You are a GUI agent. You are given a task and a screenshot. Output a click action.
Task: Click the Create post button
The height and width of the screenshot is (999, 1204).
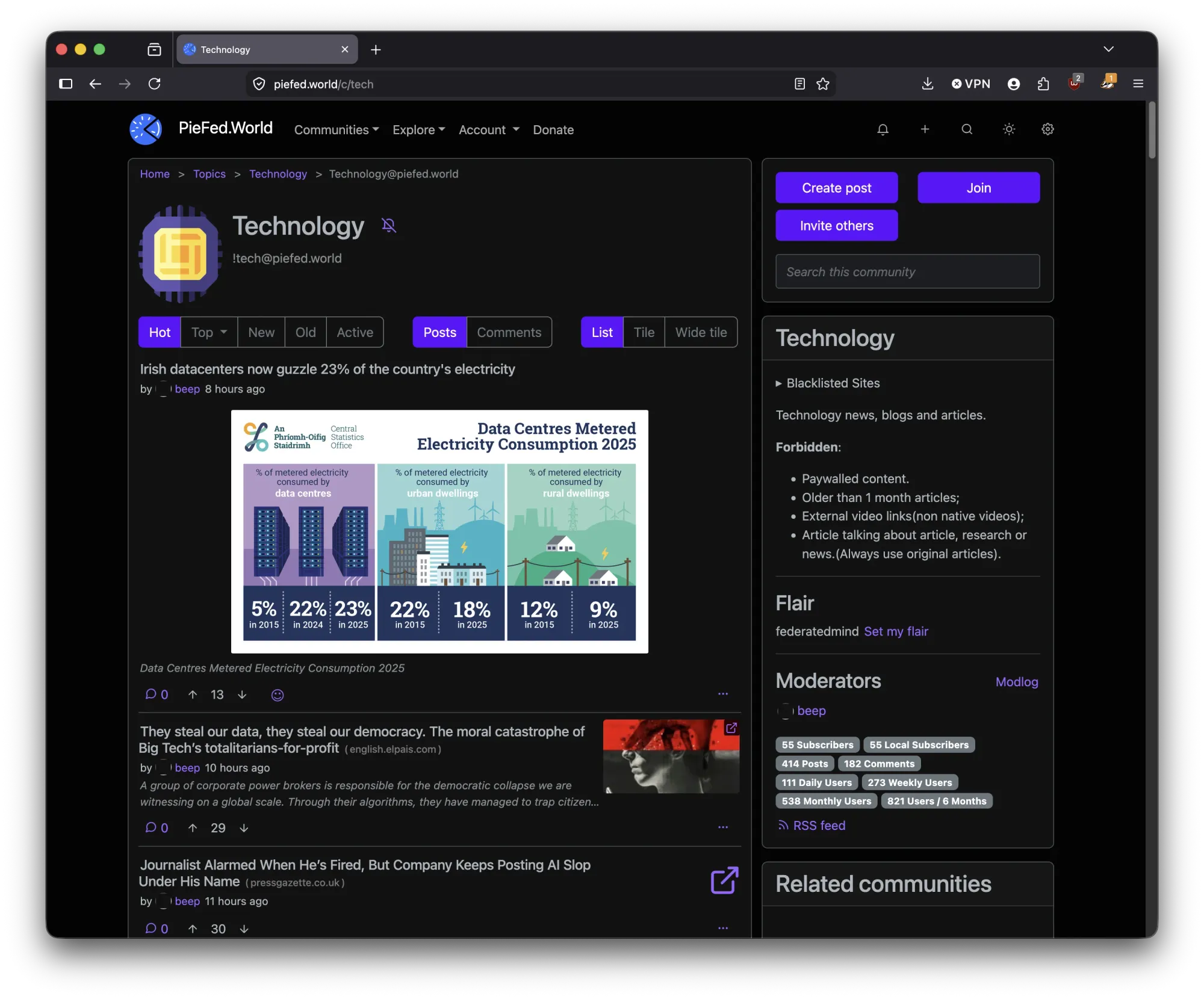(836, 188)
